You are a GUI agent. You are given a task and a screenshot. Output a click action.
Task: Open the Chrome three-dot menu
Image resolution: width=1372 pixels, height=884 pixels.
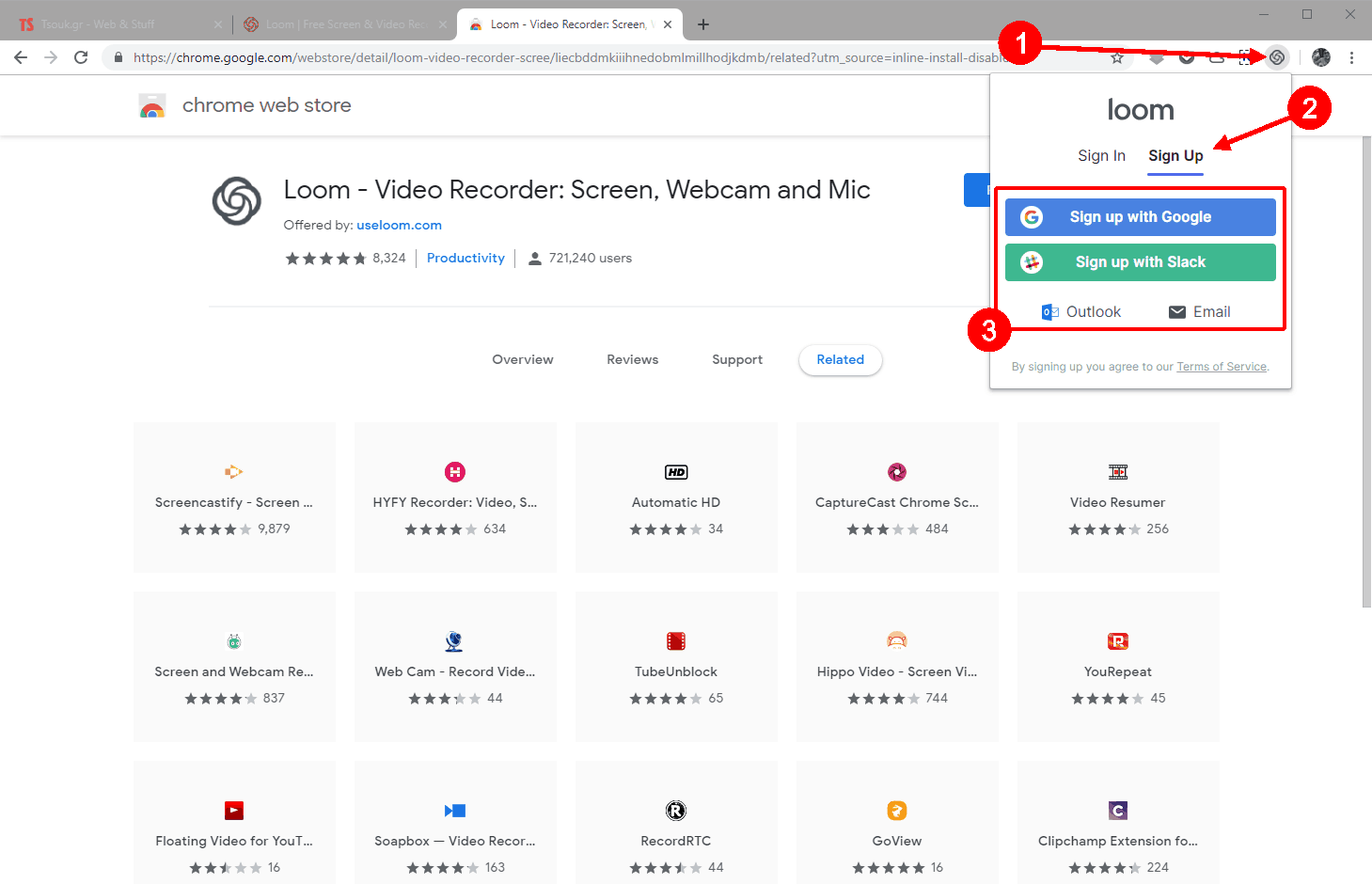tap(1351, 57)
